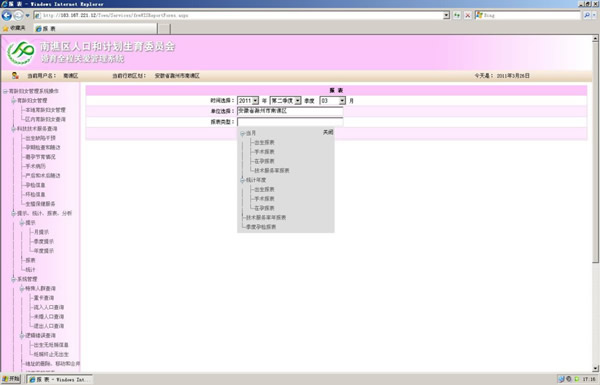Click the red stop loading icon
Viewport: 600px width, 385px height.
click(467, 15)
